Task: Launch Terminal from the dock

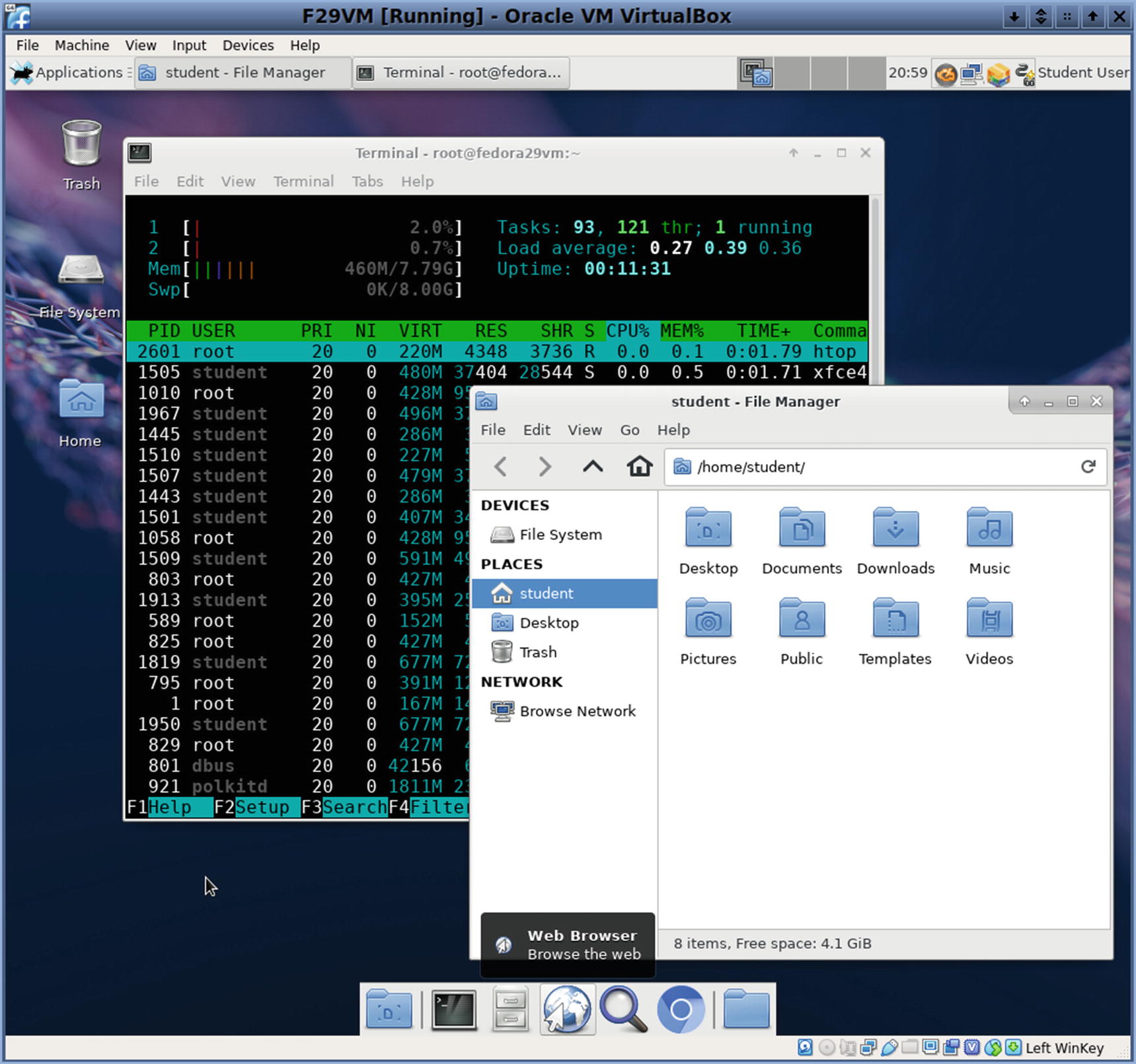Action: click(453, 1009)
